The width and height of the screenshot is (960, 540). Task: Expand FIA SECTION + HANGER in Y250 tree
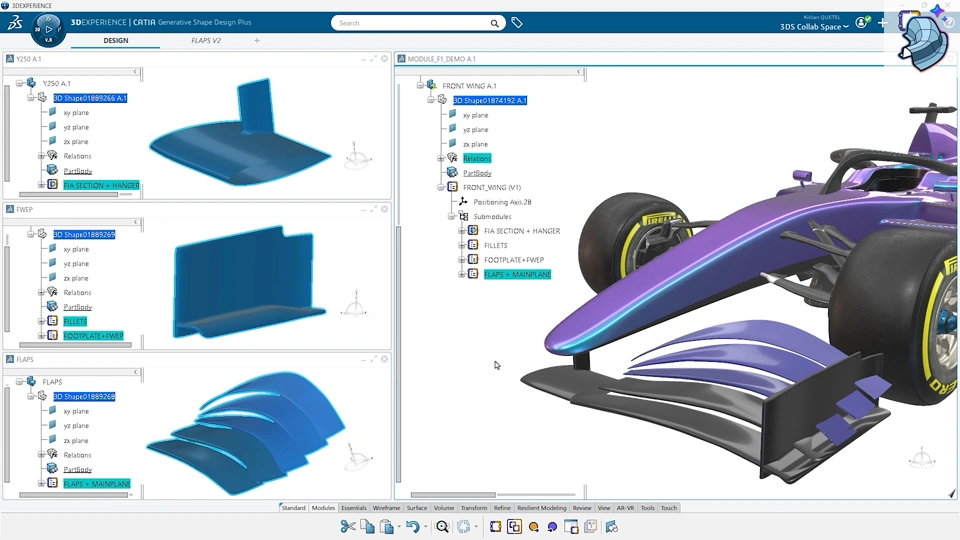point(41,184)
